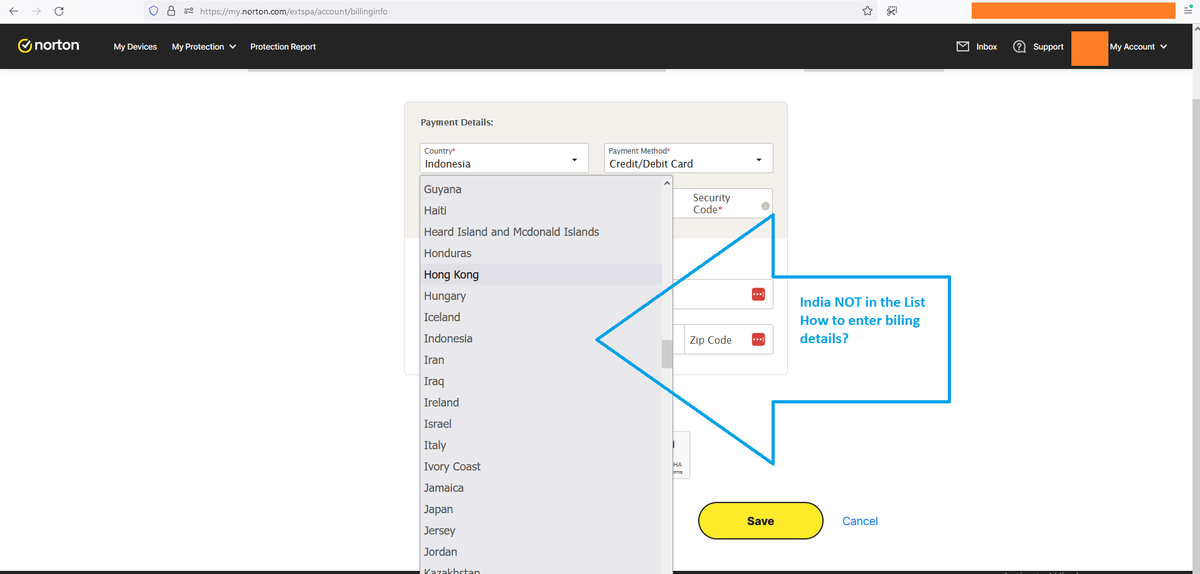The image size is (1200, 574).
Task: Select Honduras from the country list
Action: 540,253
